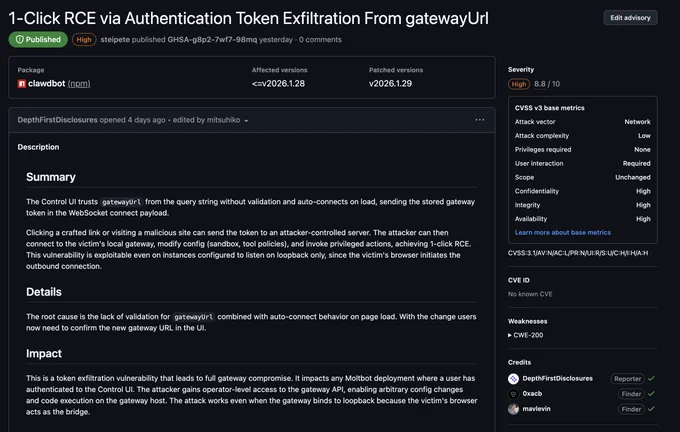Click the Attack vector Network value

(x=637, y=122)
